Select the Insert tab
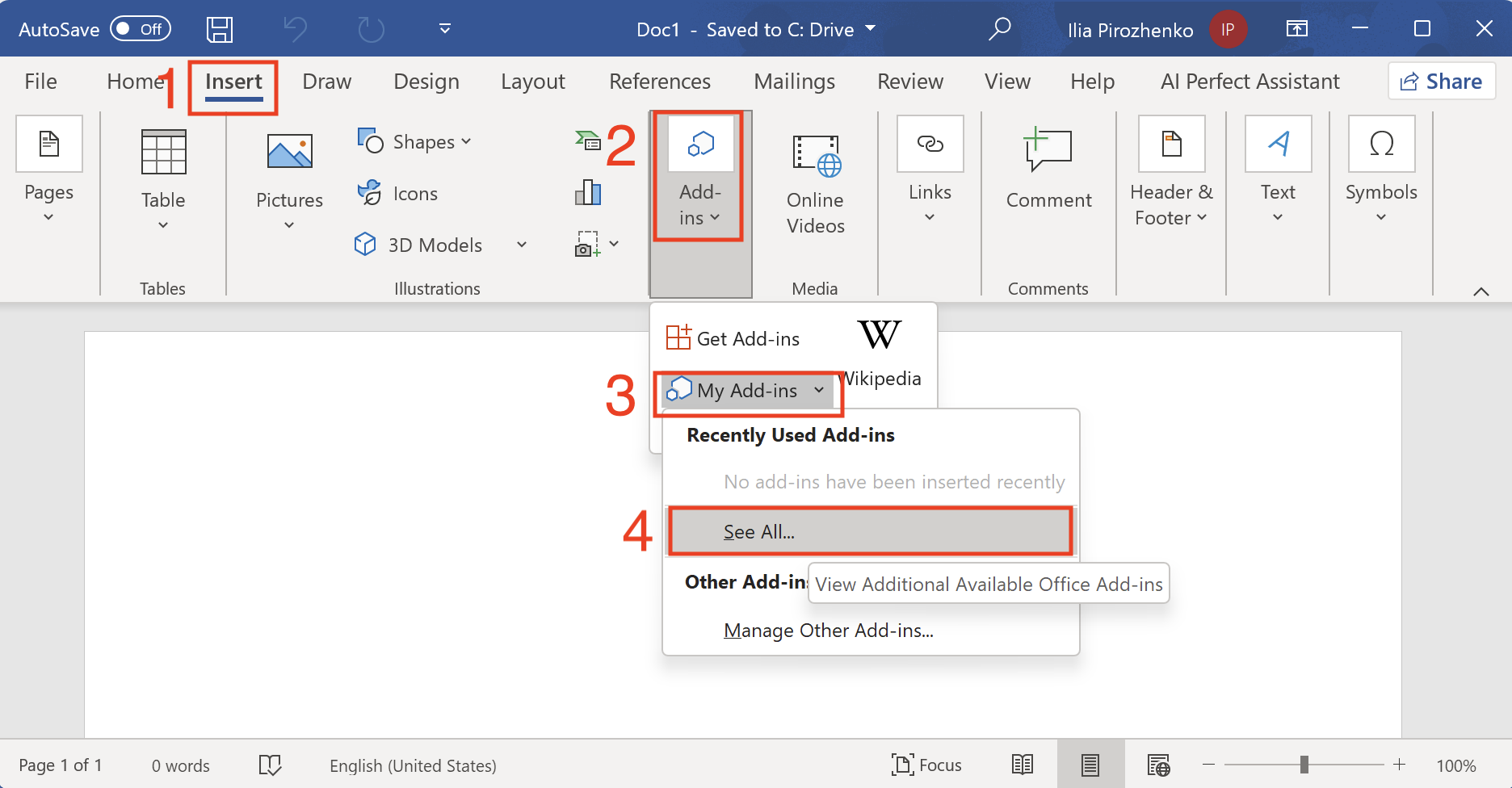 [x=233, y=82]
